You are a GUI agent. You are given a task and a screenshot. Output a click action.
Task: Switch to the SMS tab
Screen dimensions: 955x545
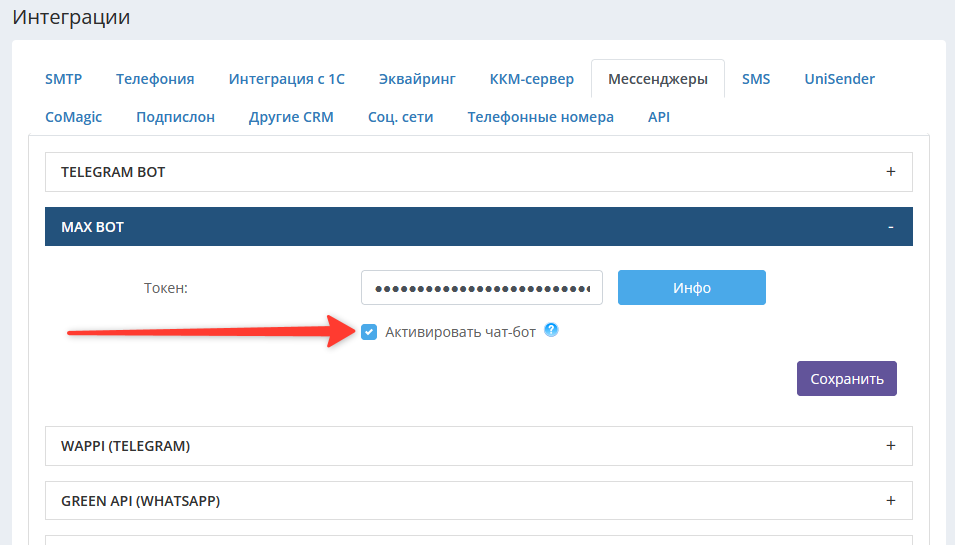[x=756, y=79]
